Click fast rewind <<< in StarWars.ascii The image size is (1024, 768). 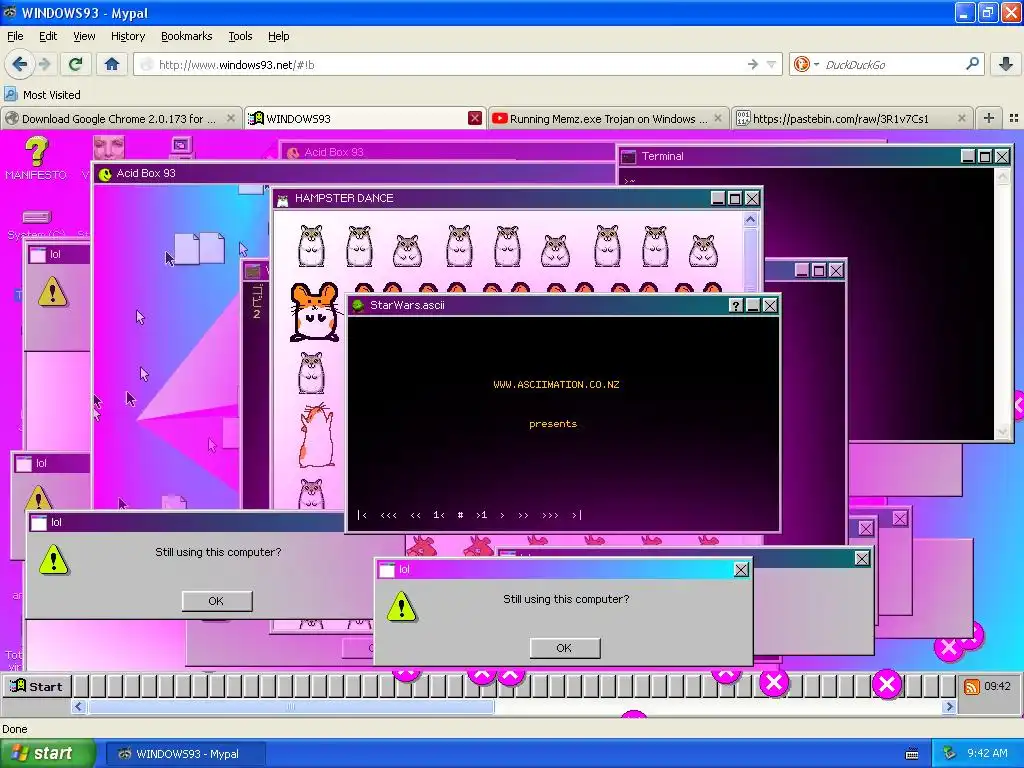coord(389,515)
